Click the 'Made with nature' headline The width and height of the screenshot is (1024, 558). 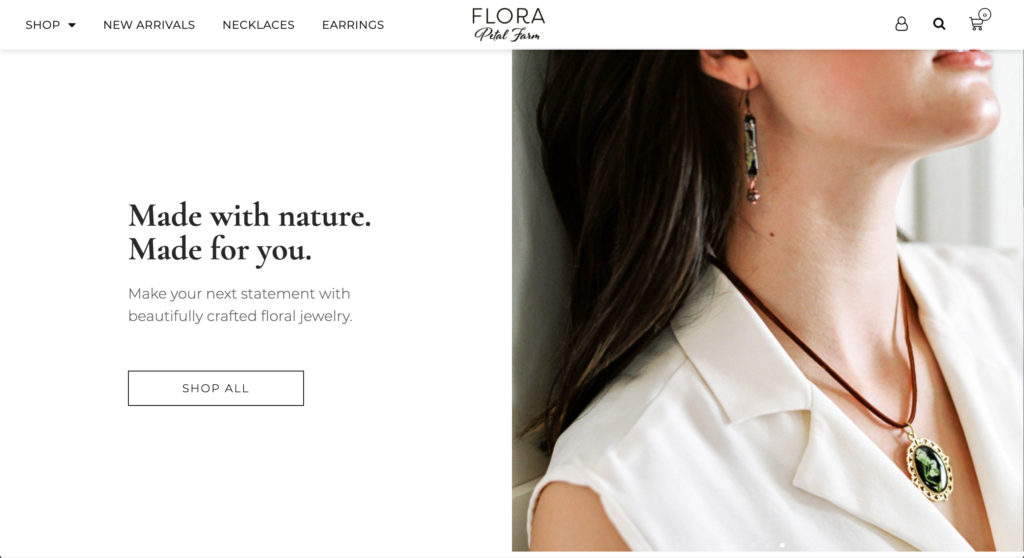tap(249, 216)
